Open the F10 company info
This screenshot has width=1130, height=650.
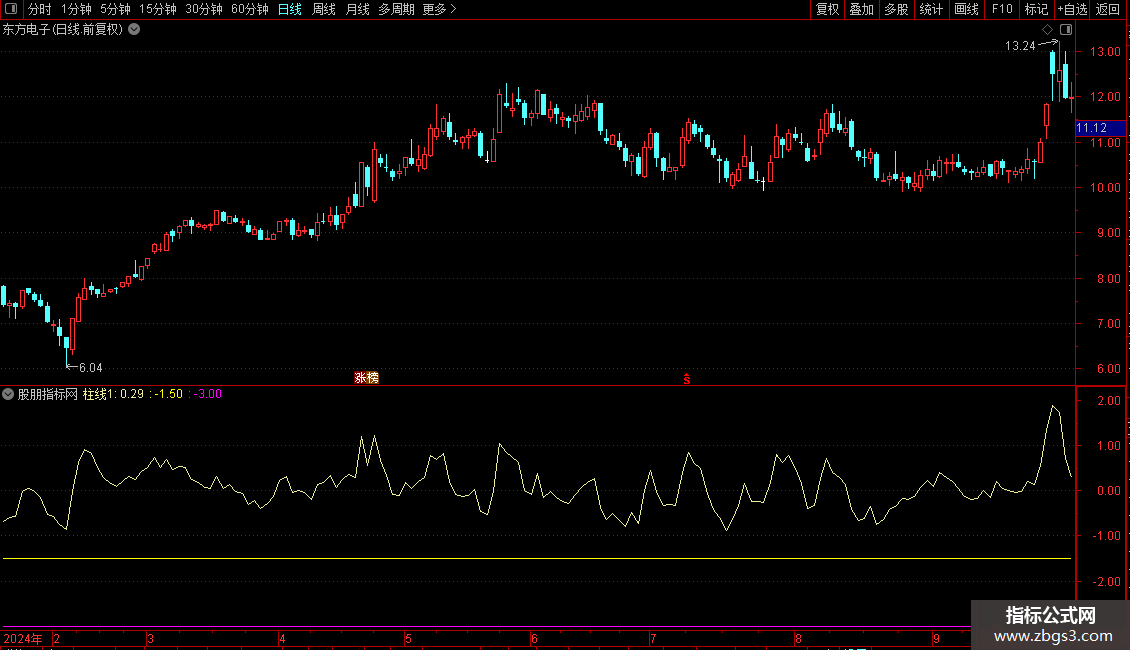click(x=1002, y=9)
